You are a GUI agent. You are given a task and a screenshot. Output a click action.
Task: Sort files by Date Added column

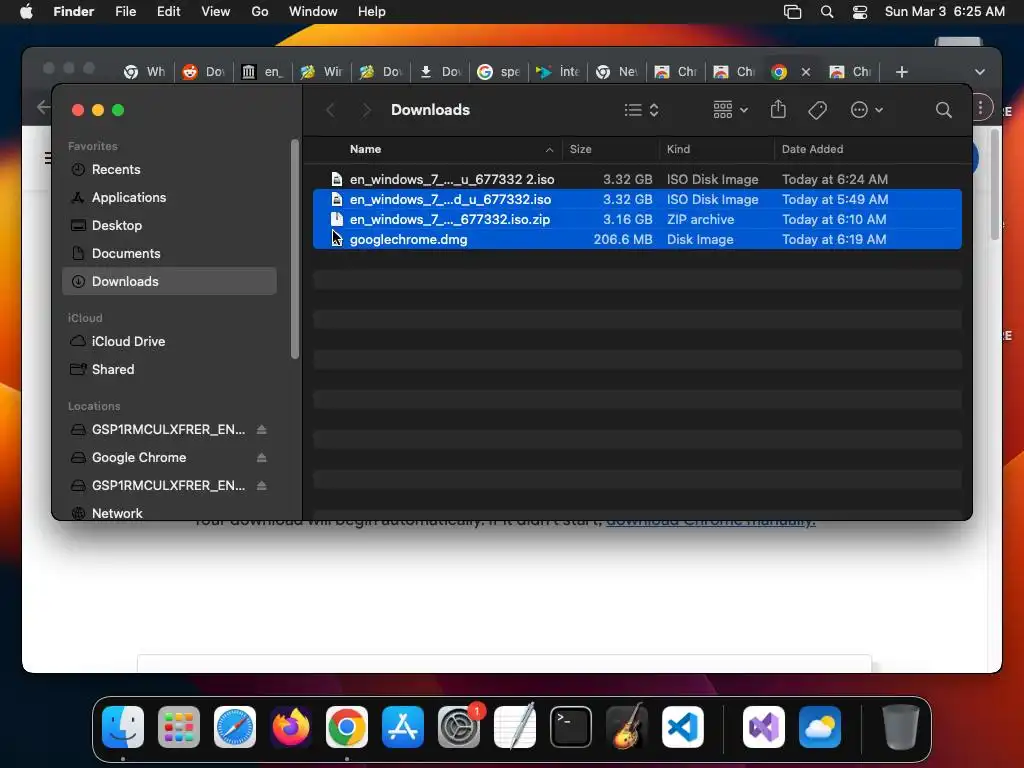[812, 149]
